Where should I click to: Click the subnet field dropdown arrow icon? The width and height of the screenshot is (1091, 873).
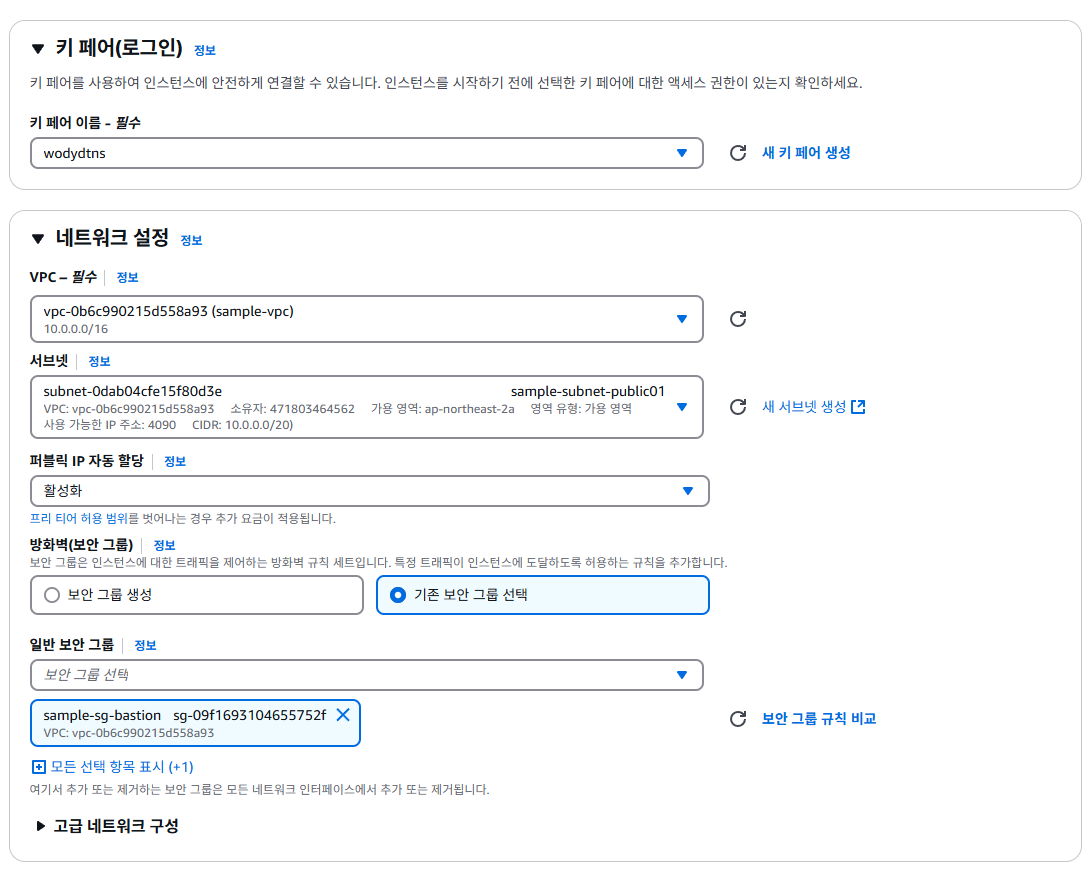tap(681, 407)
